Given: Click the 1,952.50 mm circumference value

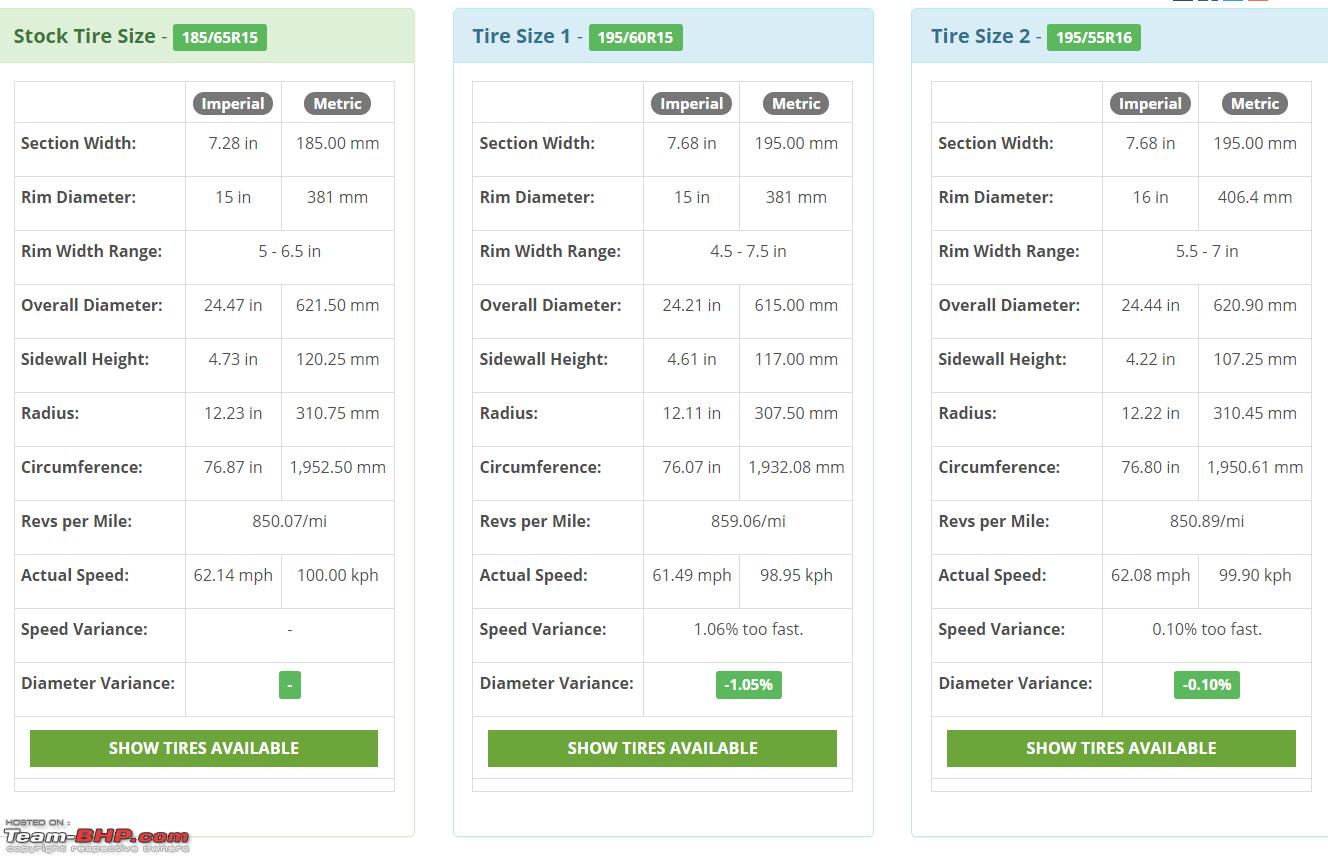Looking at the screenshot, I should click(338, 467).
